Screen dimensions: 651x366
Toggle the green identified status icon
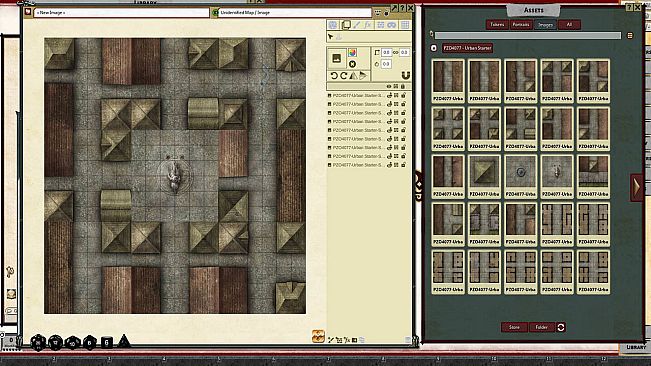tap(215, 13)
